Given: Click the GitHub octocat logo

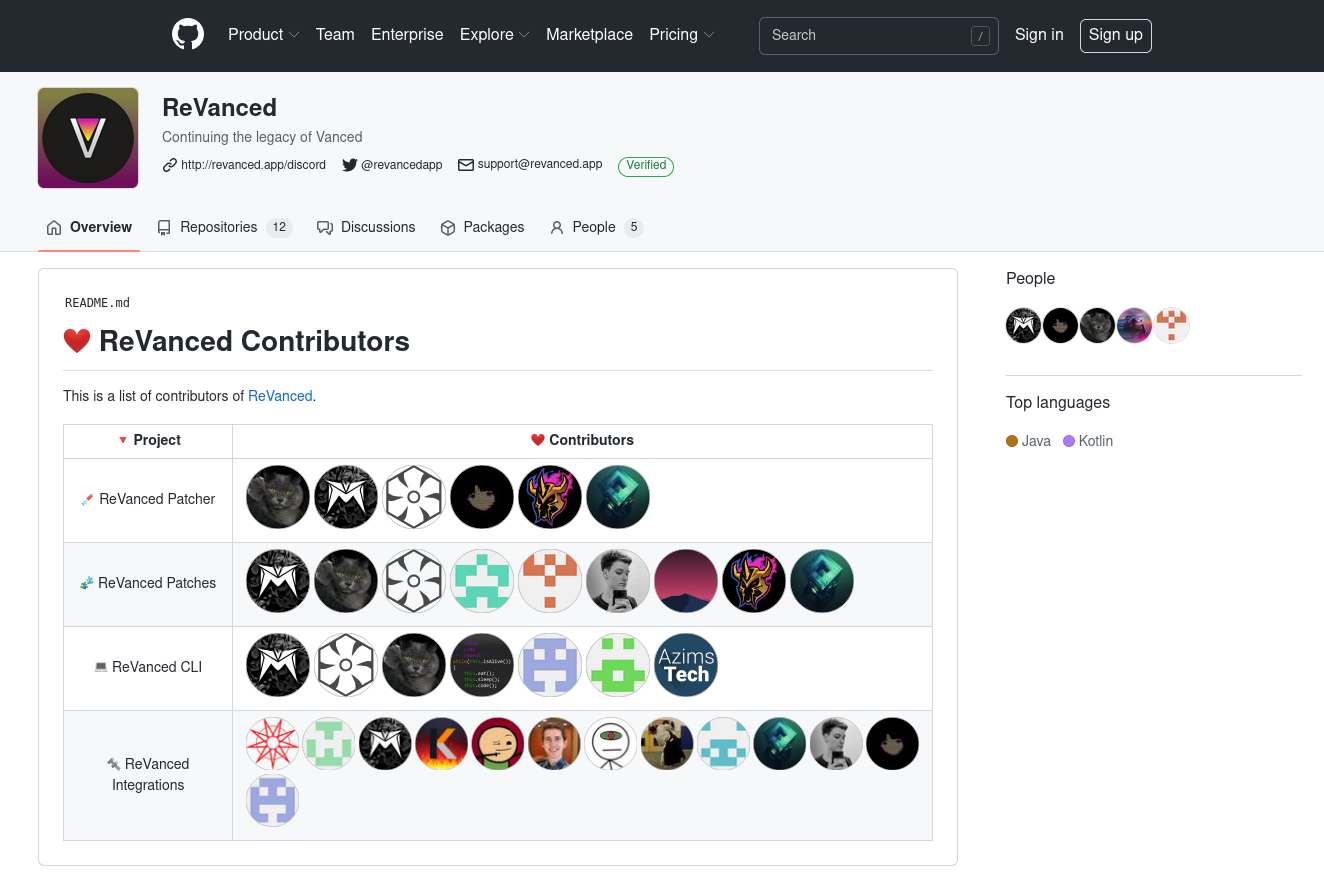Looking at the screenshot, I should click(x=188, y=35).
